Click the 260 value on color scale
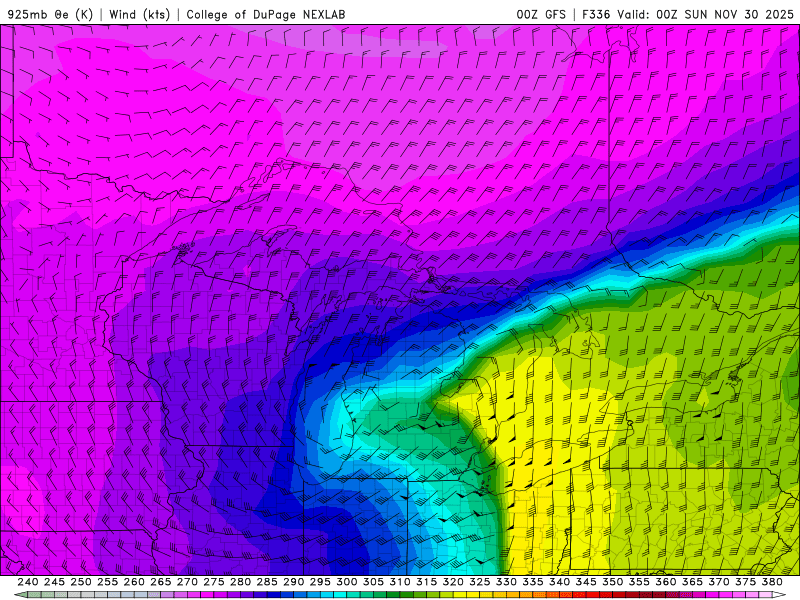The image size is (800, 600). [134, 582]
